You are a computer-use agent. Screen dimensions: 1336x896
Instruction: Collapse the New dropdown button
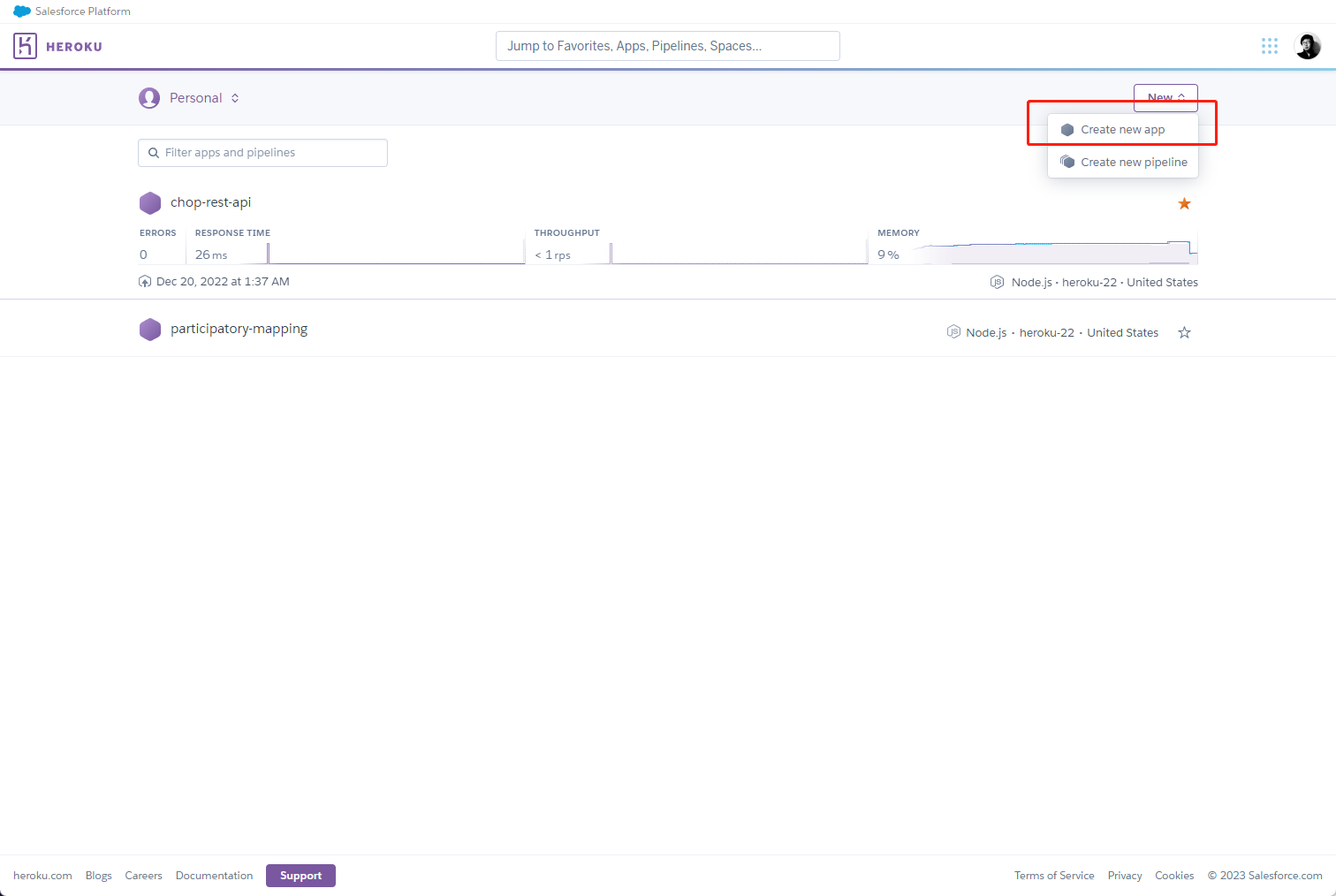pyautogui.click(x=1165, y=98)
